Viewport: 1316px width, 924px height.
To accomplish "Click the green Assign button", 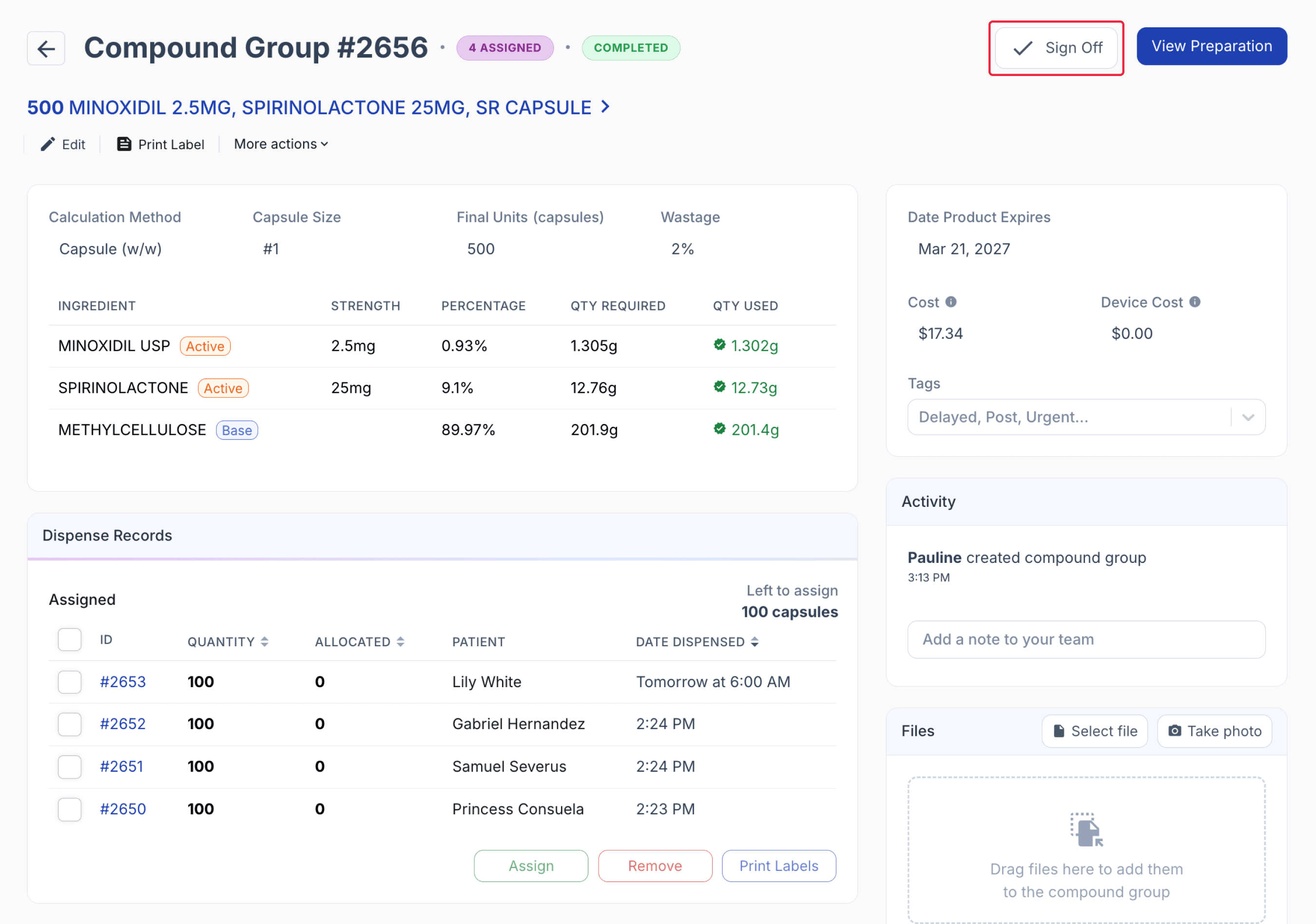I will [x=531, y=866].
